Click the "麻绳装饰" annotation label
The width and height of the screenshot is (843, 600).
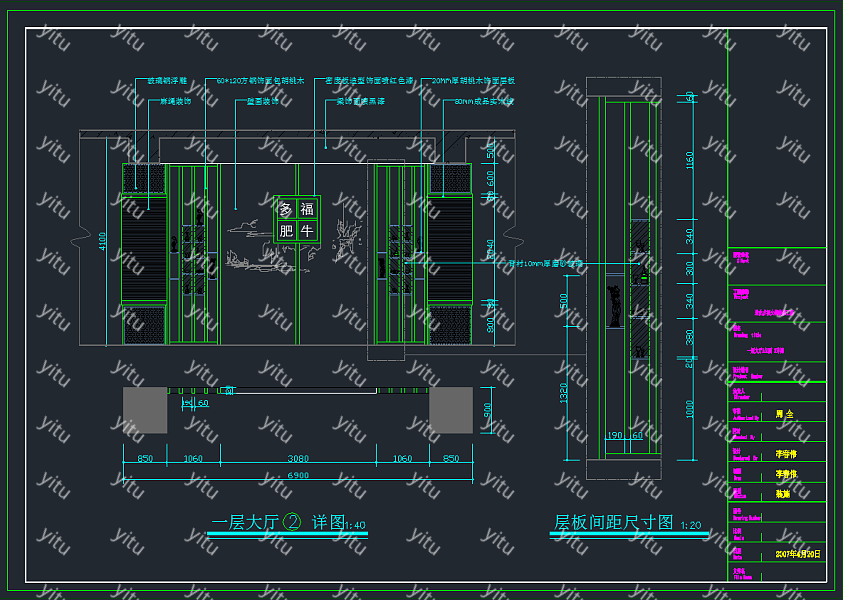point(176,102)
